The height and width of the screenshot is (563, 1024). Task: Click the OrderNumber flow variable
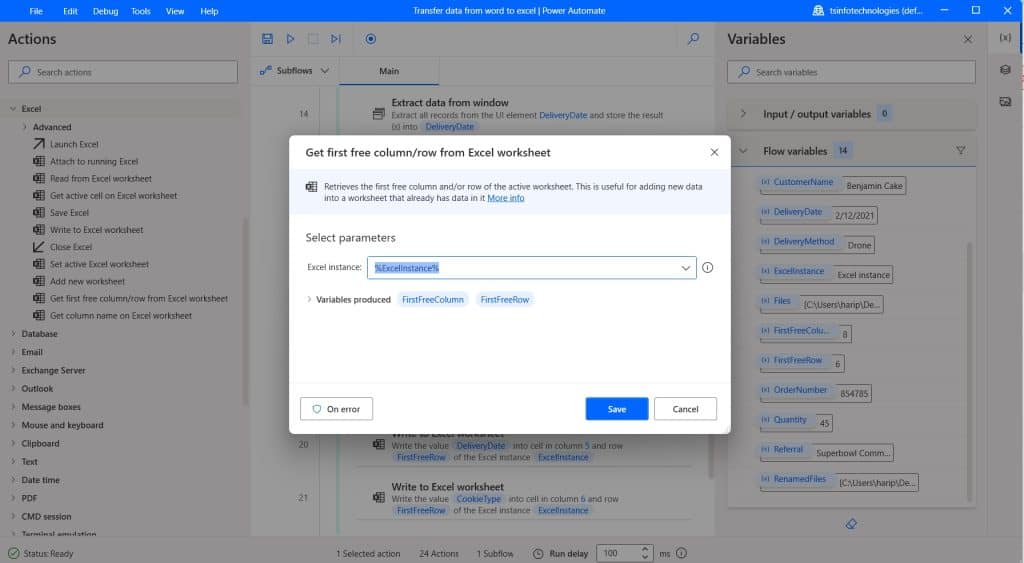tap(800, 390)
